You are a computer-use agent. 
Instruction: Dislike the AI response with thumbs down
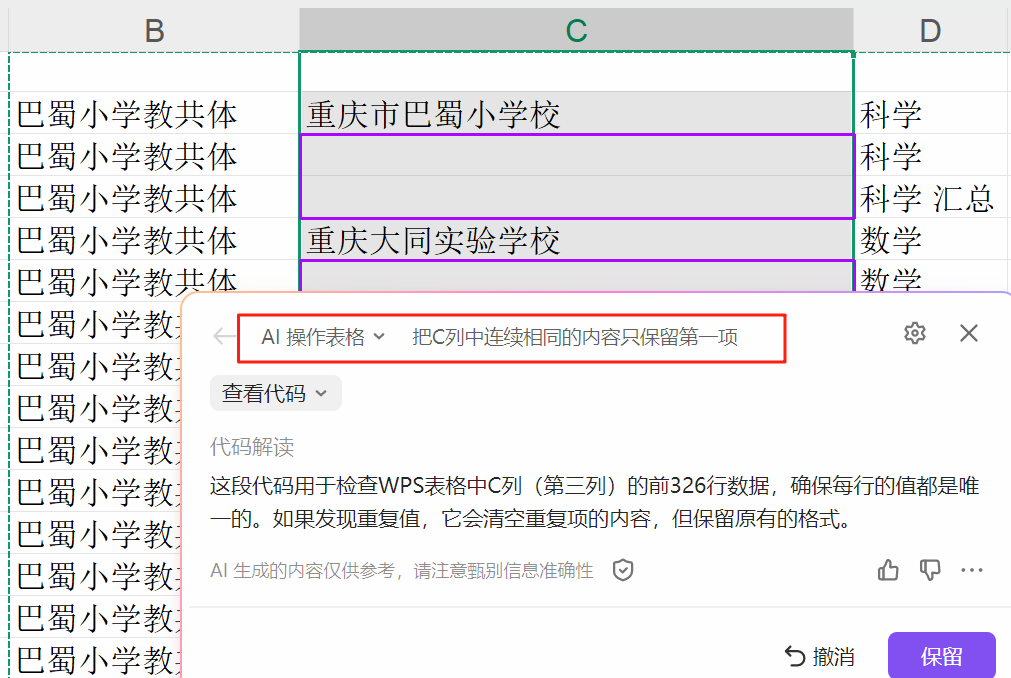tap(931, 569)
